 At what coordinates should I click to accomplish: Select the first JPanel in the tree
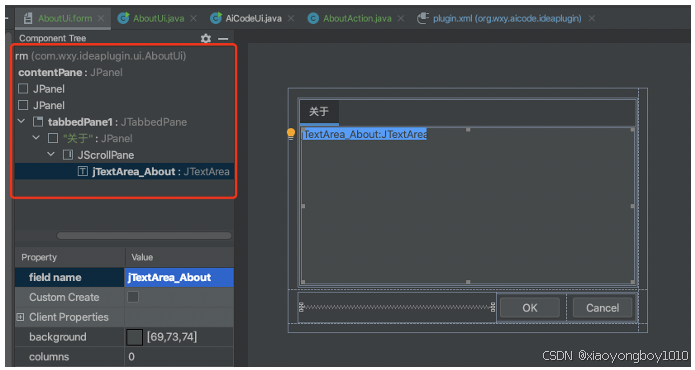tap(41, 89)
